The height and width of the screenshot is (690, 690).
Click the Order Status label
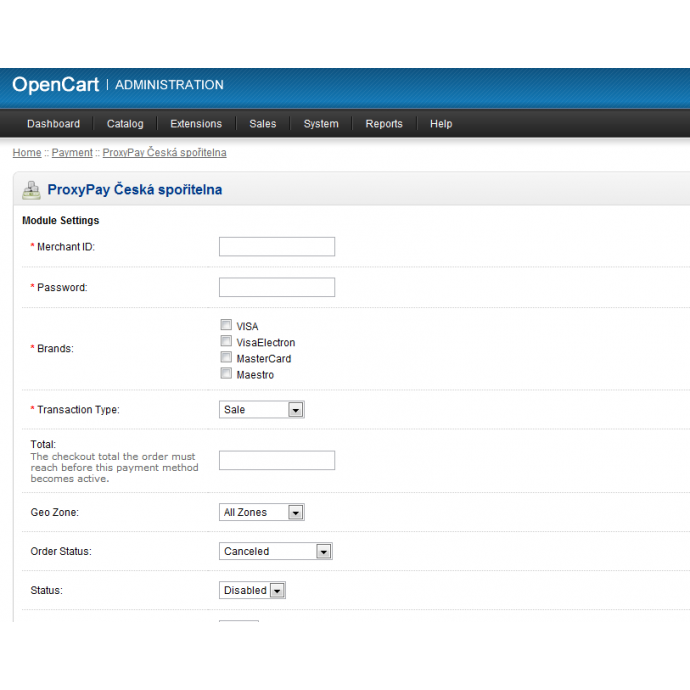click(x=61, y=551)
